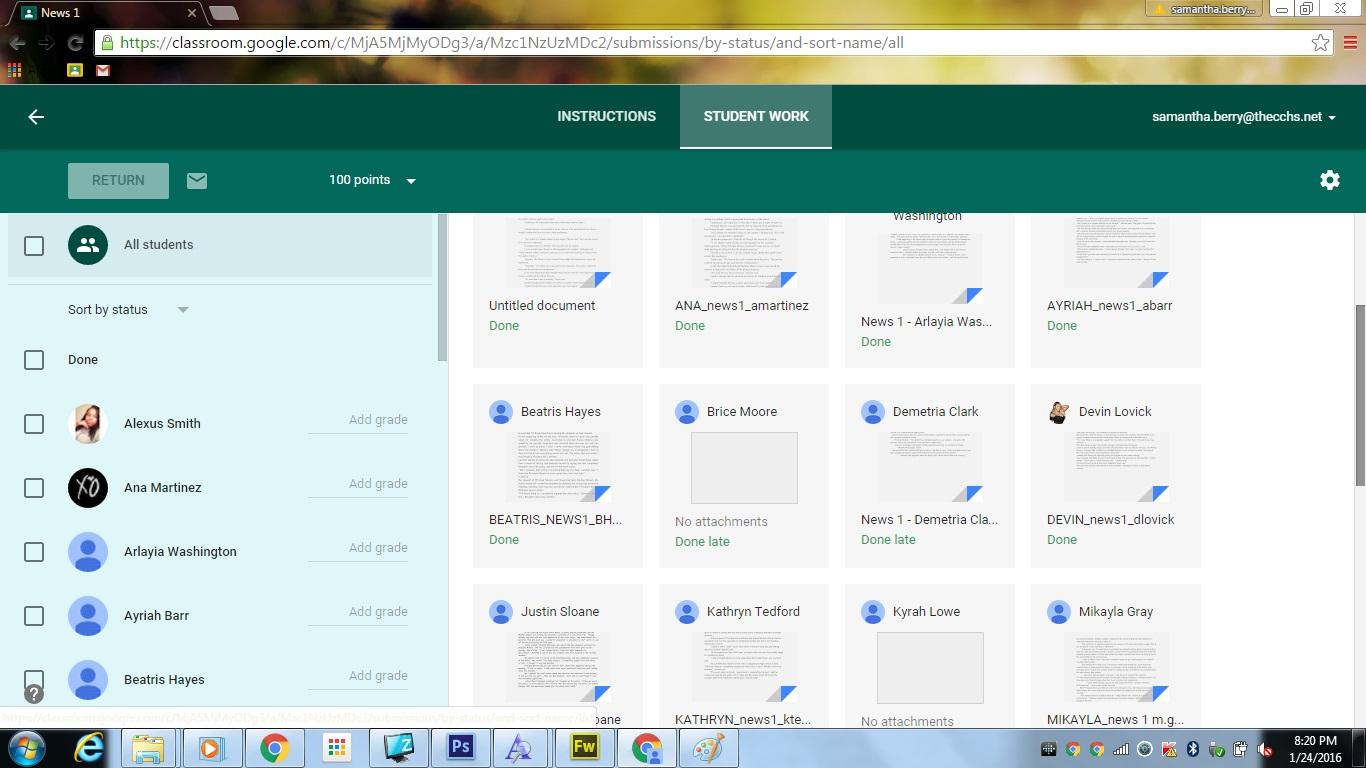Click Devin Lovick's avatar on the card
The height and width of the screenshot is (768, 1366).
(x=1058, y=412)
